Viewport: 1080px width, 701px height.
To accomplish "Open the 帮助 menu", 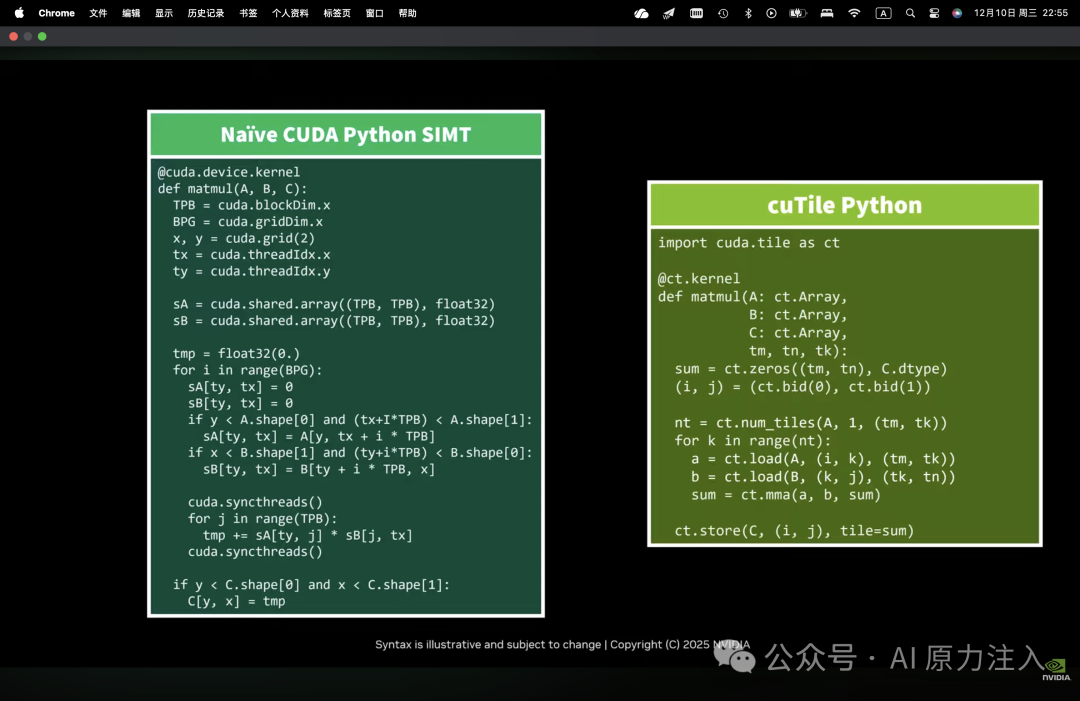I will point(408,13).
